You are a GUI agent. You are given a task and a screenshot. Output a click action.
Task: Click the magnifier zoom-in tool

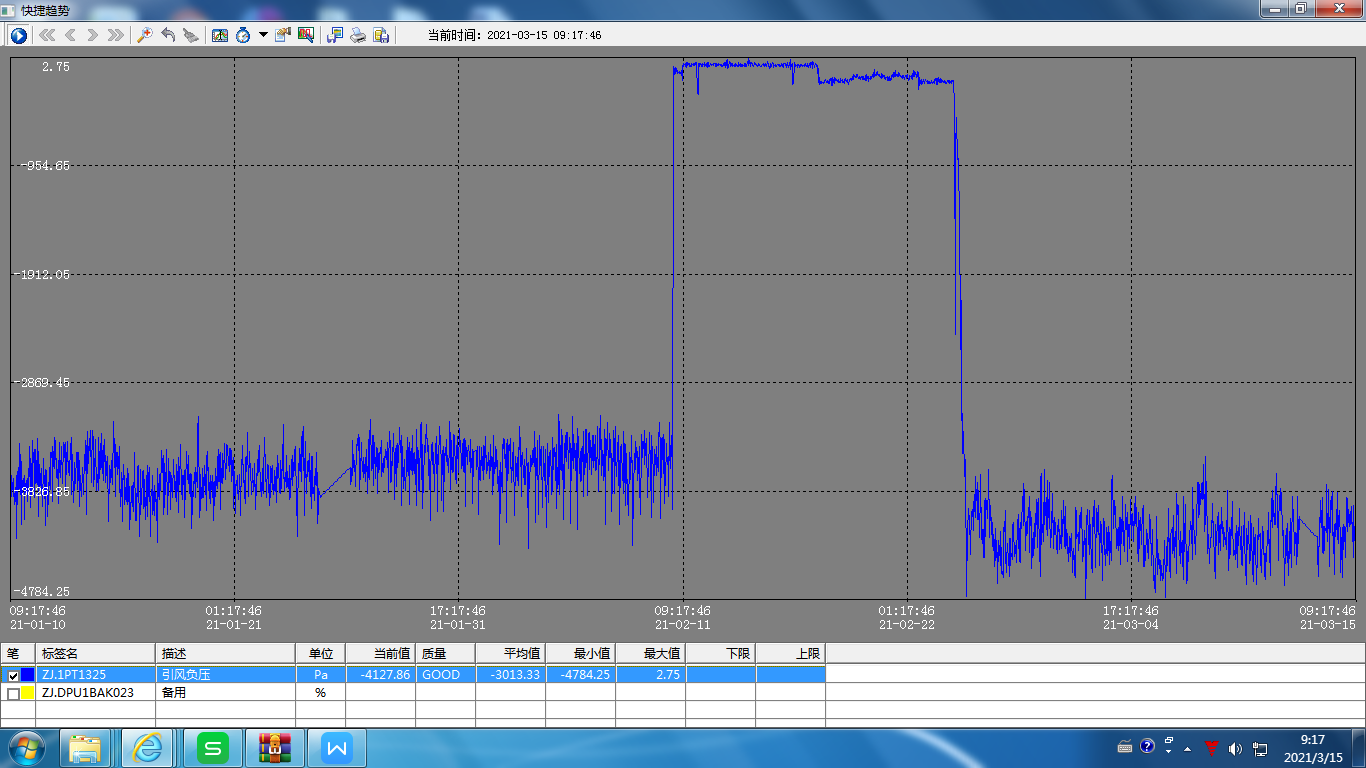click(145, 35)
